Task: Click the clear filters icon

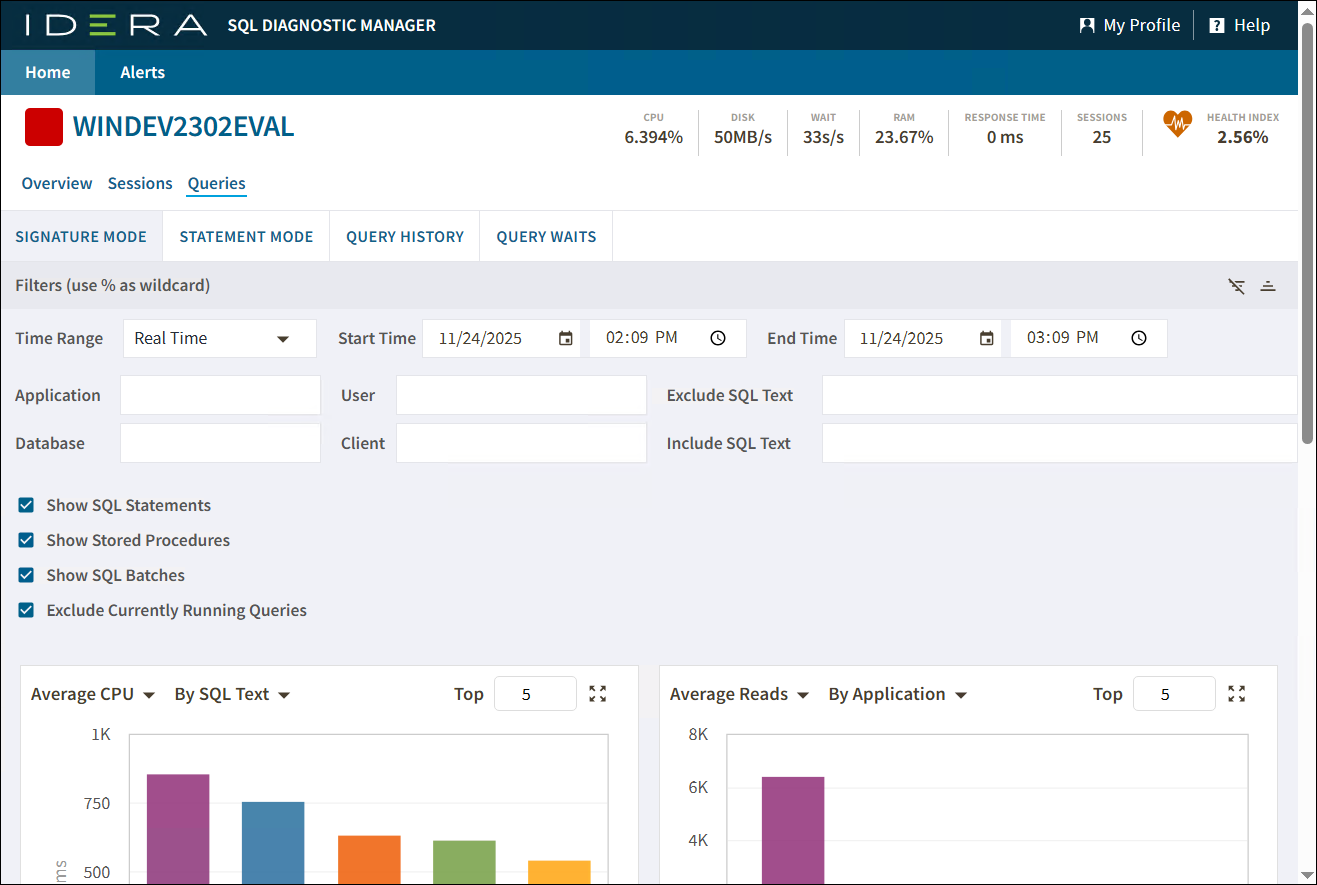Action: (x=1237, y=286)
